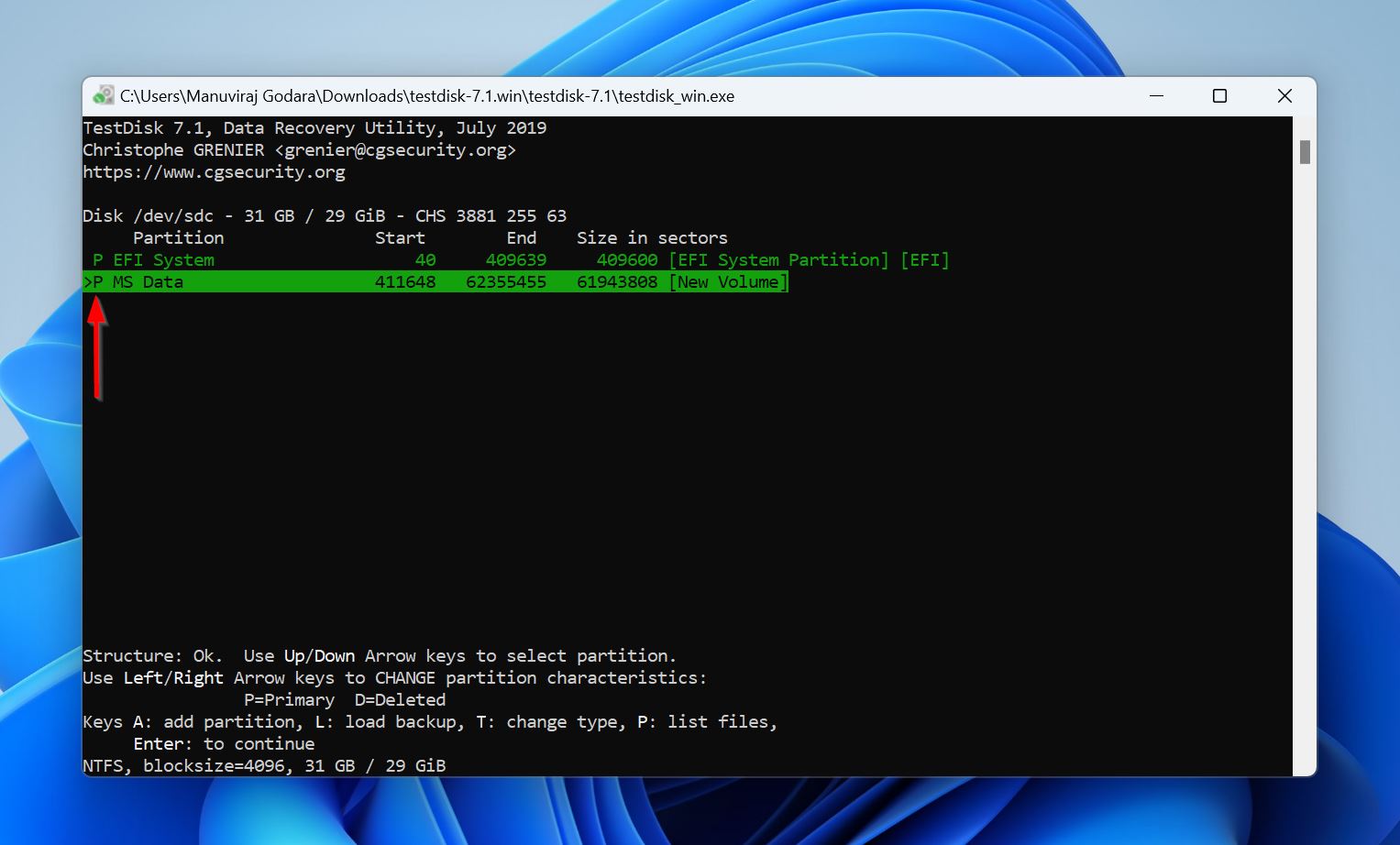Click 'P=Primary D=Deleted' legend text
The width and height of the screenshot is (1400, 845).
[x=345, y=700]
